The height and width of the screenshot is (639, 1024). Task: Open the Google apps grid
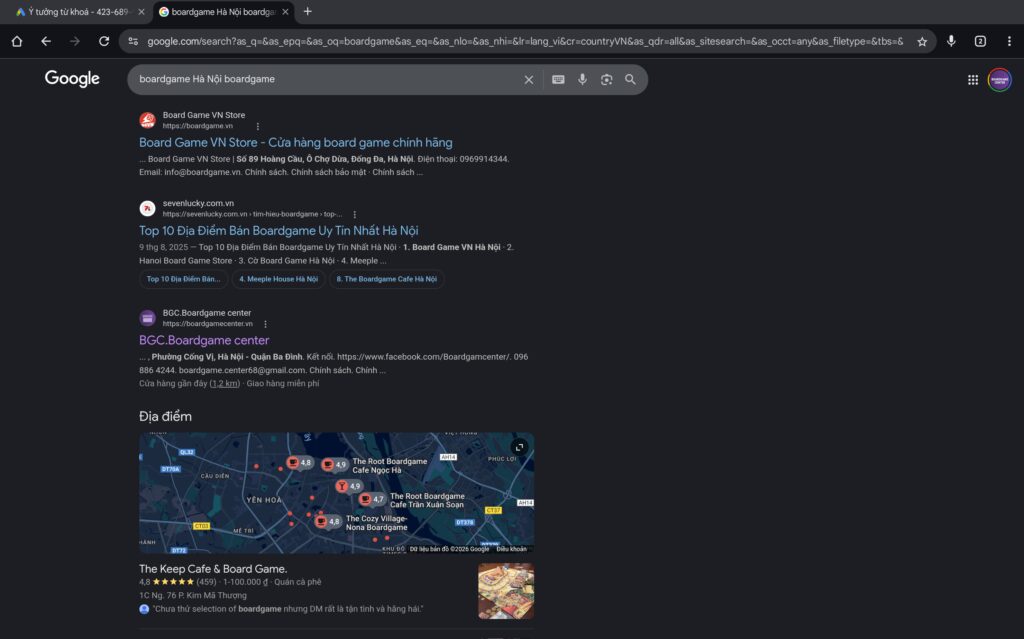pyautogui.click(x=973, y=80)
